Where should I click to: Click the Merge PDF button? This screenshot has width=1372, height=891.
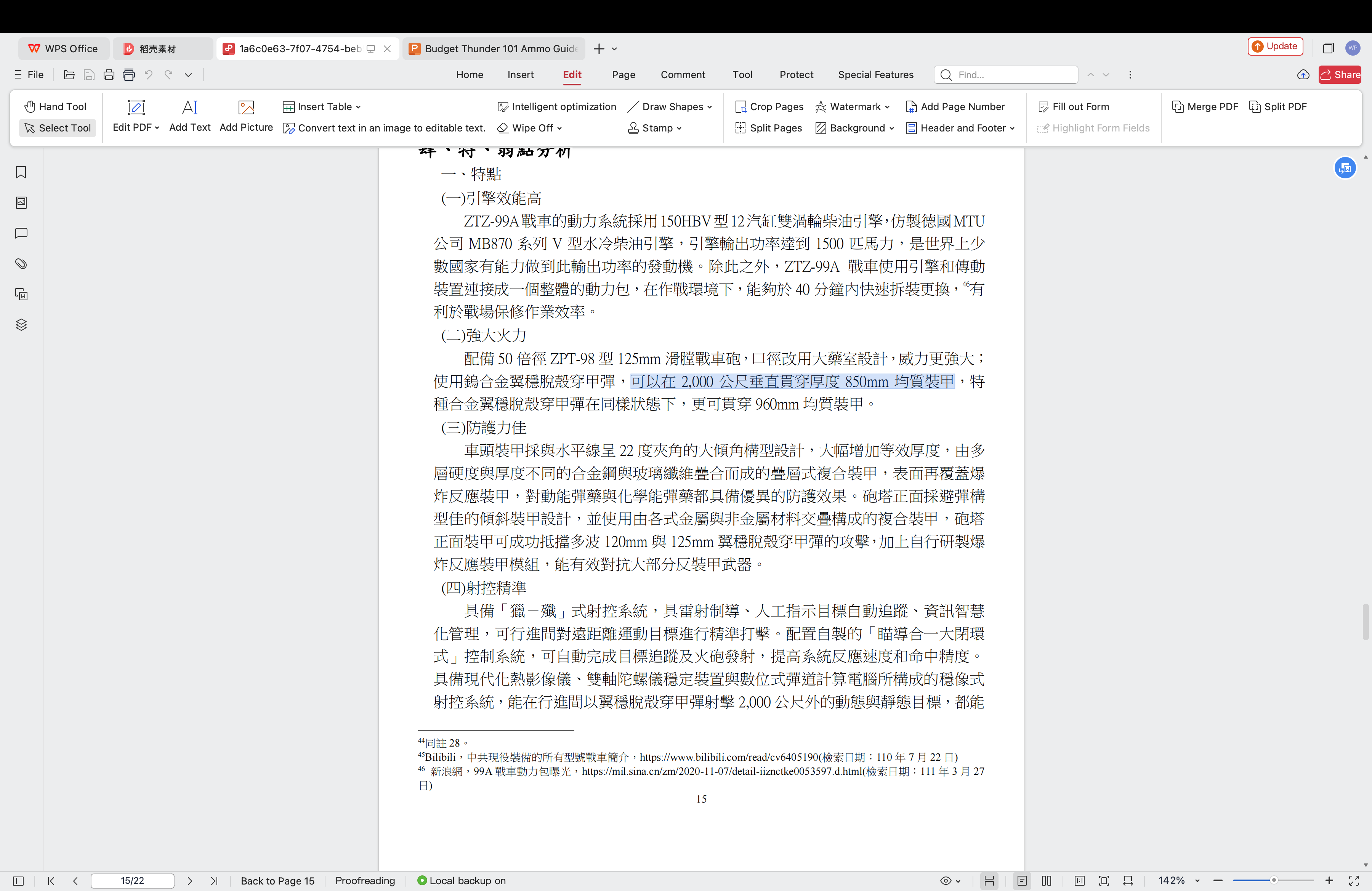point(1205,107)
